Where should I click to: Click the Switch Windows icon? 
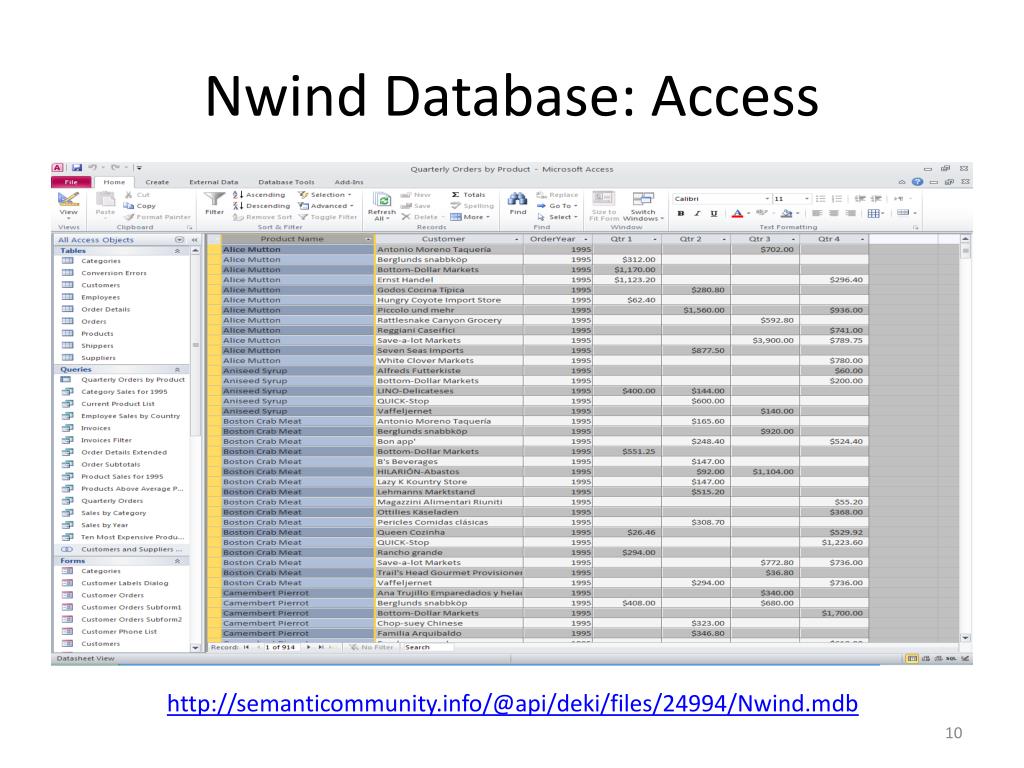643,200
